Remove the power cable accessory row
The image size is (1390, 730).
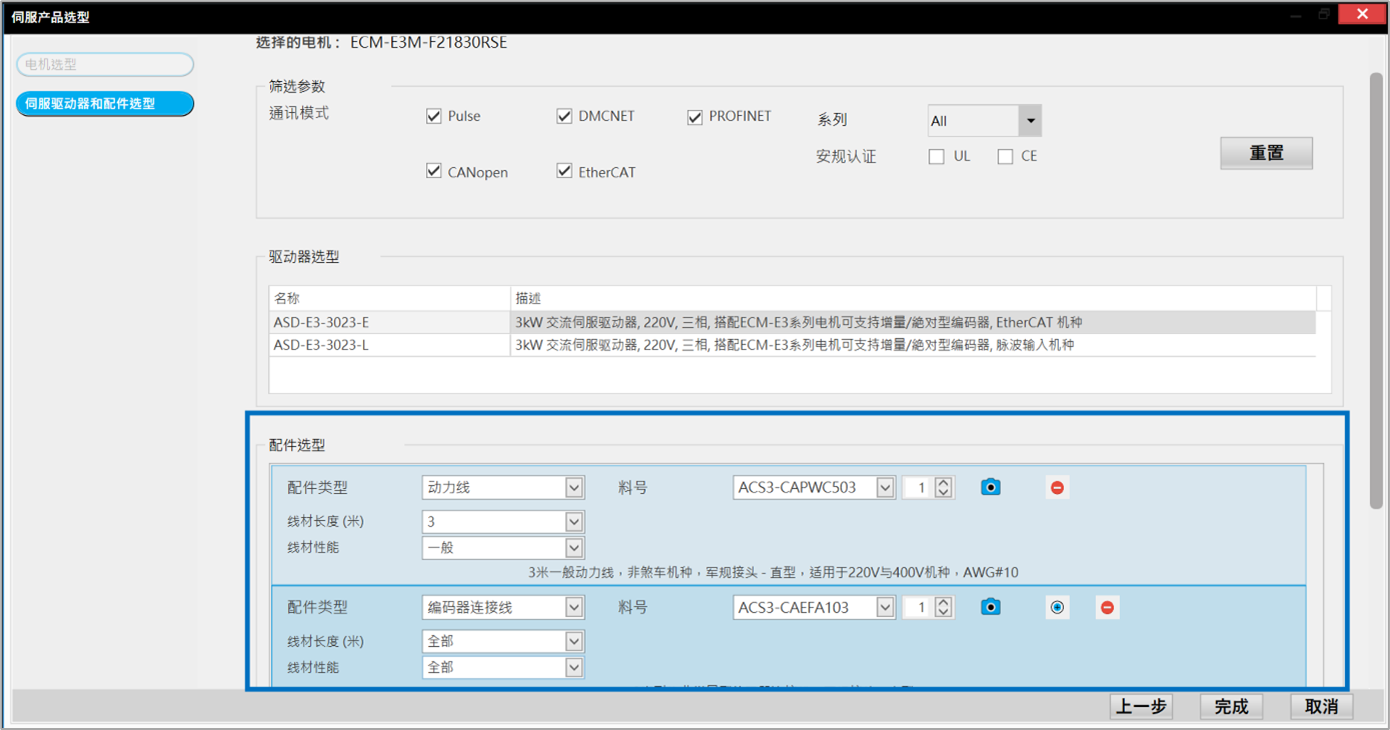coord(1057,488)
